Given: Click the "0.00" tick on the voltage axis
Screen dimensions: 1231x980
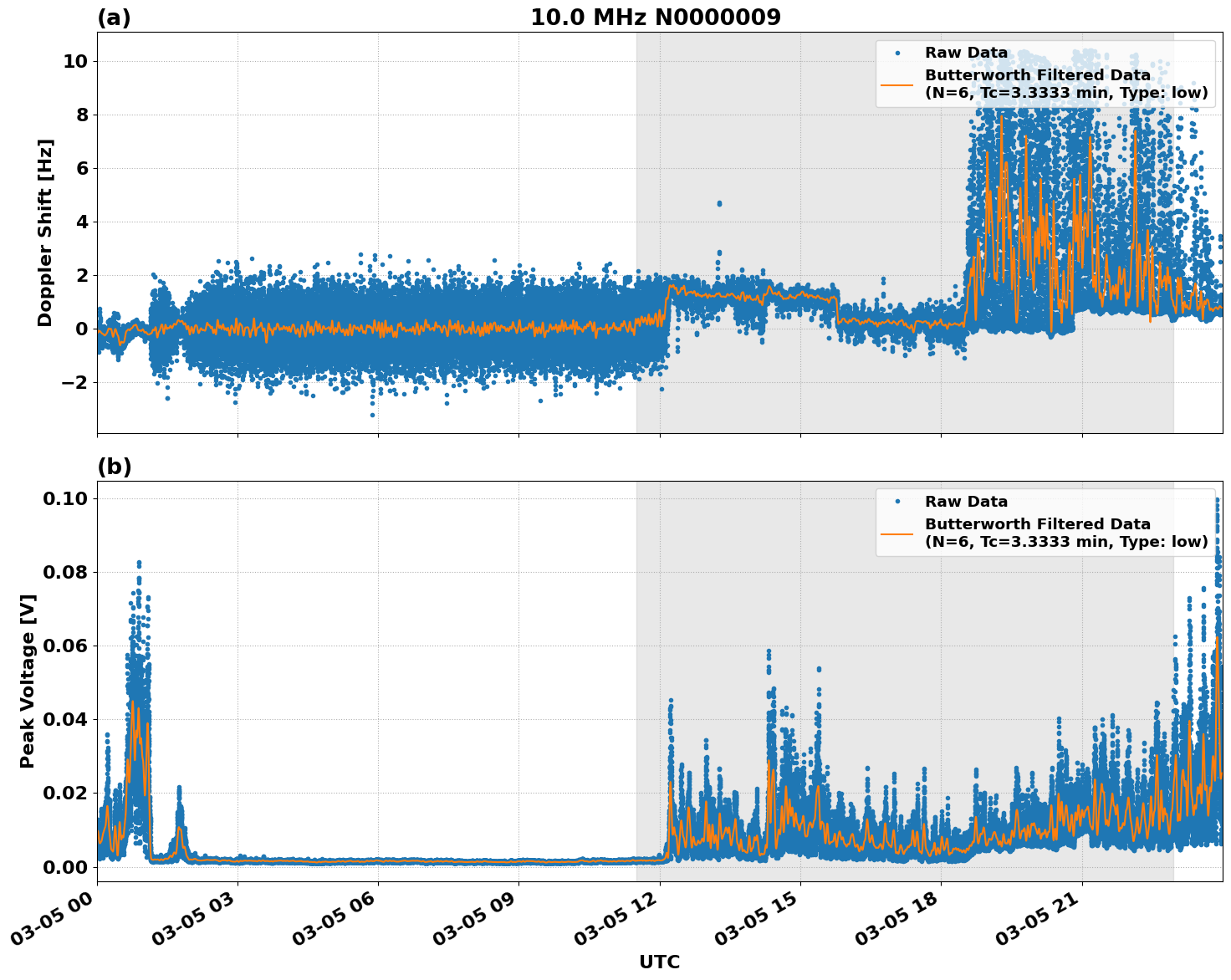Looking at the screenshot, I should [x=65, y=866].
